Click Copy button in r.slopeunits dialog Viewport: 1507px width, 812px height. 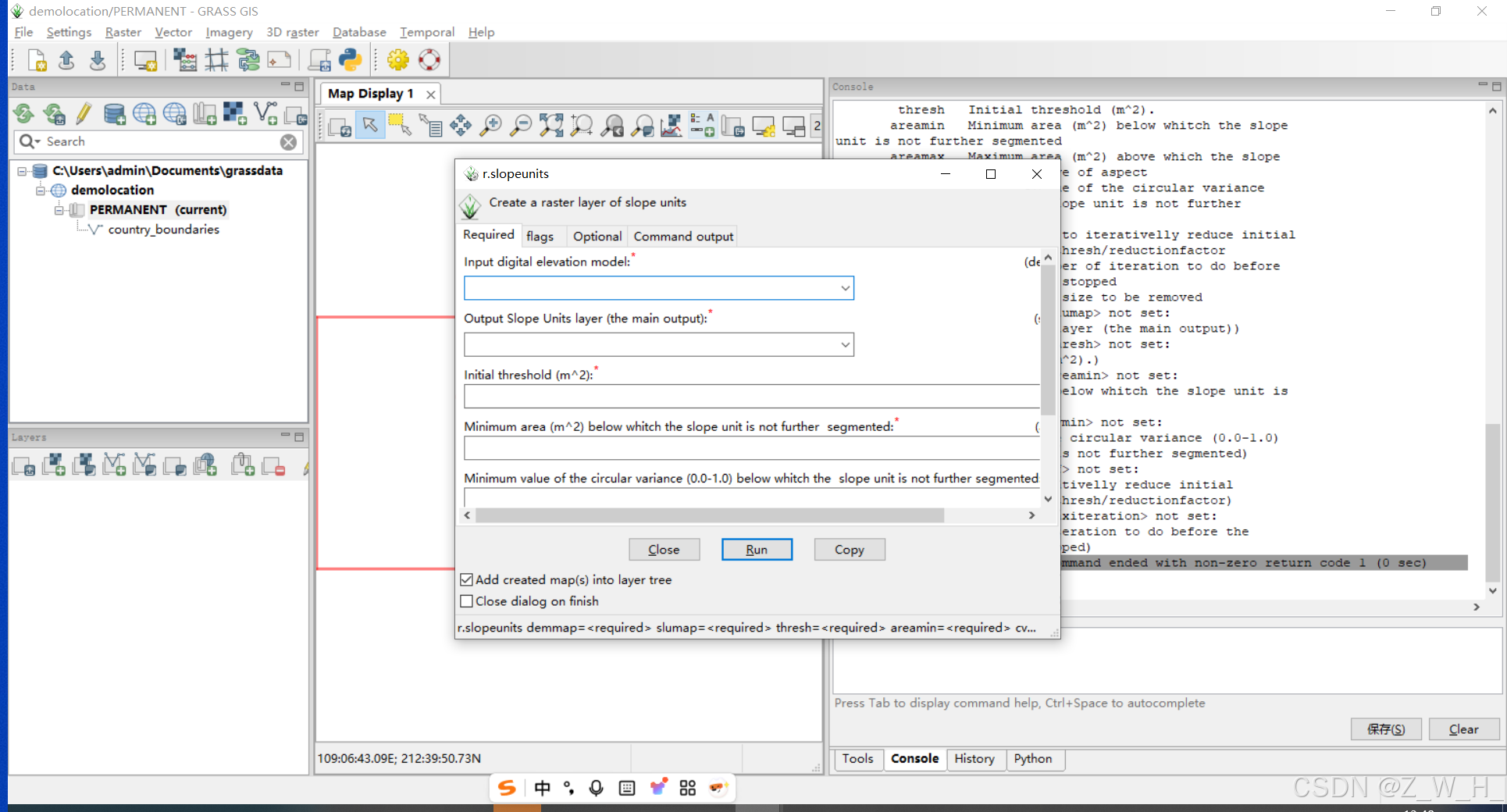(x=850, y=550)
